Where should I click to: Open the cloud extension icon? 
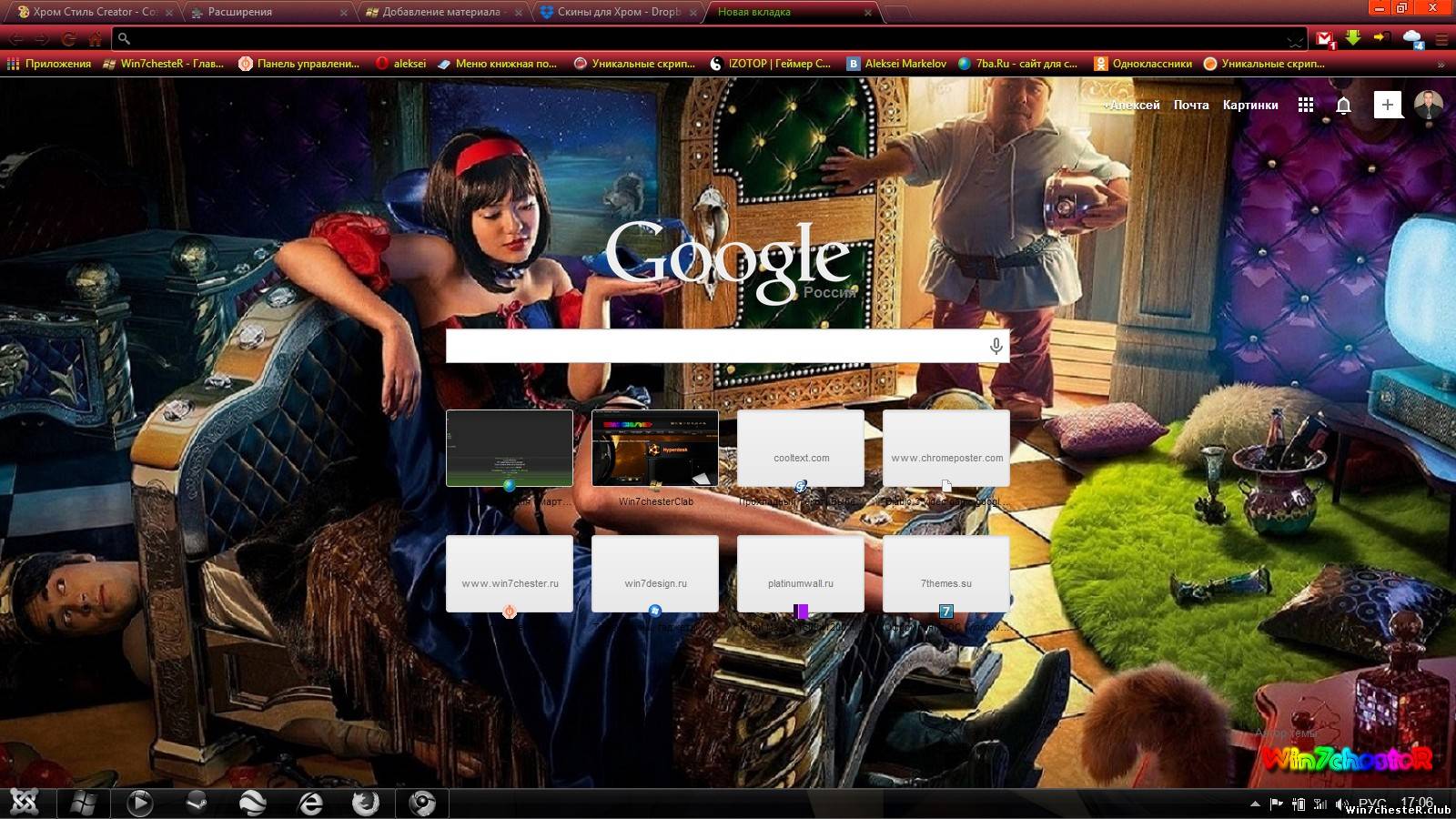coord(1413,39)
